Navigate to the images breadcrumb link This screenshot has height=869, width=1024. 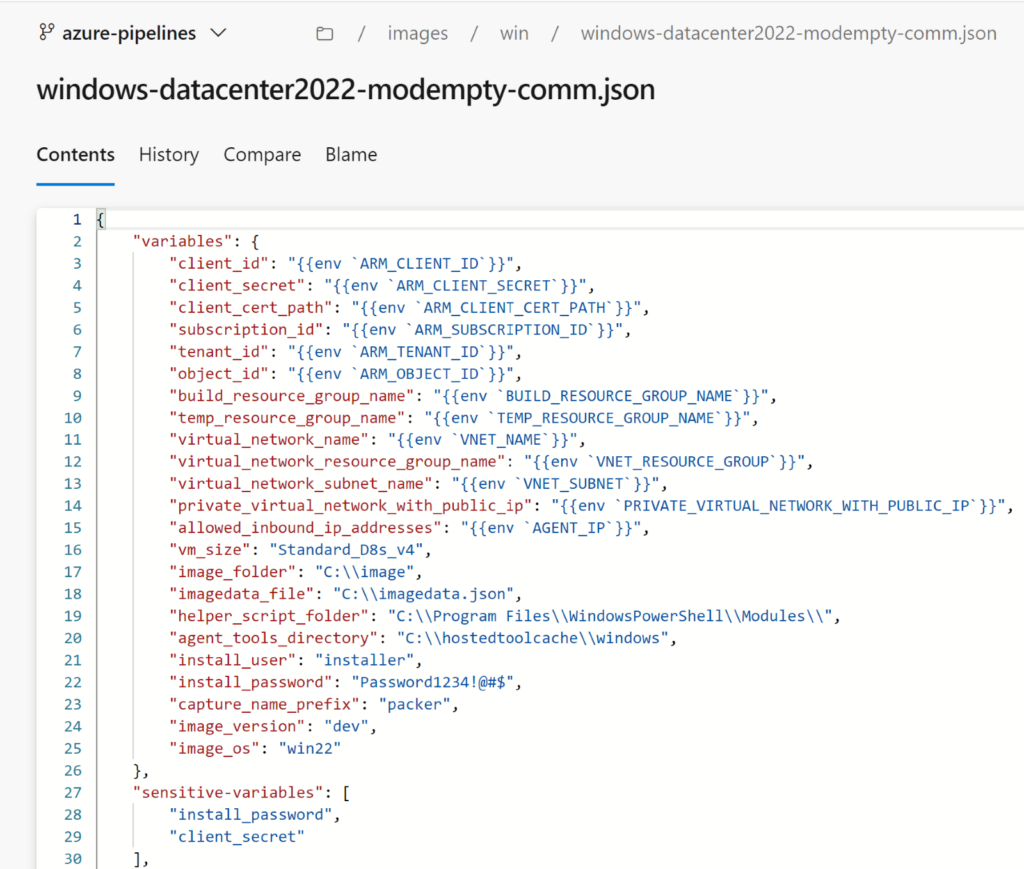tap(417, 33)
